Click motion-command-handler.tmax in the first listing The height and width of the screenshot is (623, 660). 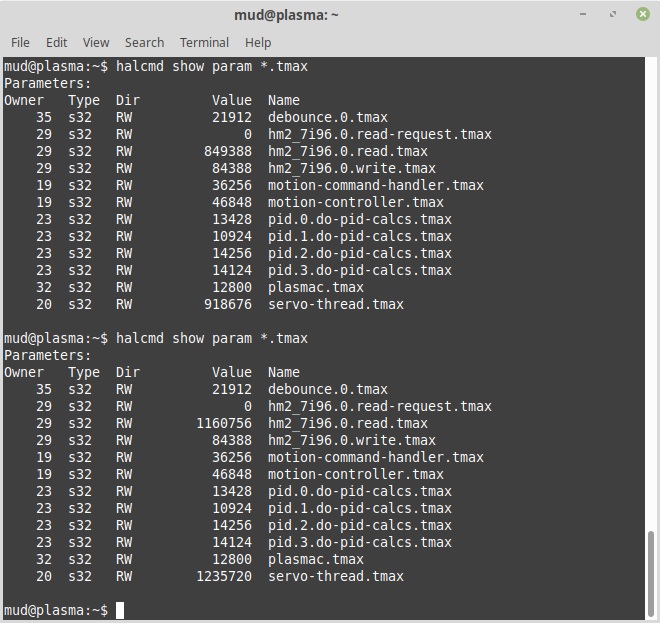pos(376,185)
